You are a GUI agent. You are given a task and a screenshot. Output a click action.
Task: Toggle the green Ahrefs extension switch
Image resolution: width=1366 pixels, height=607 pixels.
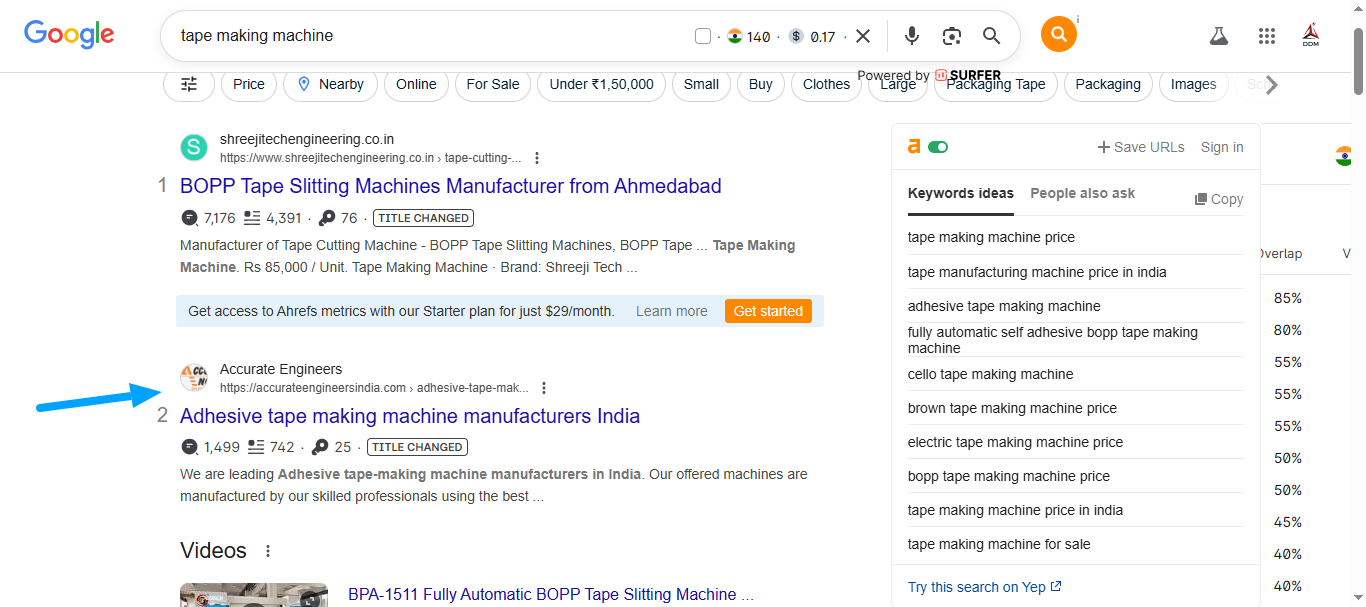click(x=937, y=147)
